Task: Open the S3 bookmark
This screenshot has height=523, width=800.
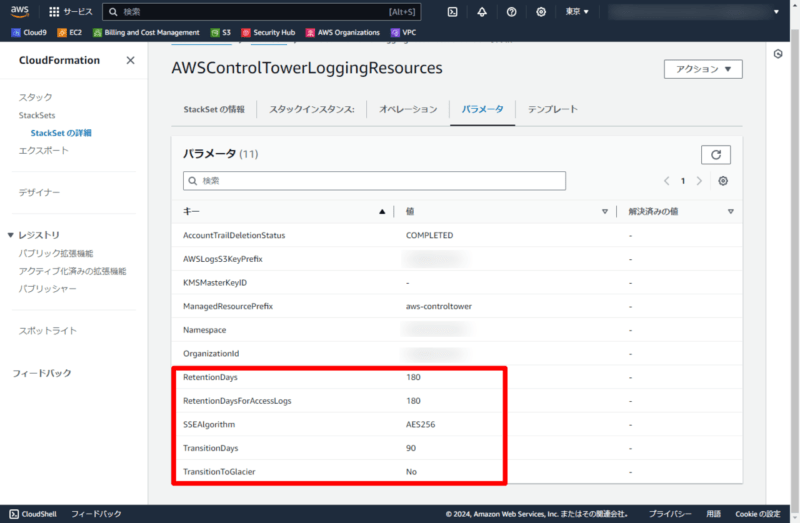Action: coord(221,33)
